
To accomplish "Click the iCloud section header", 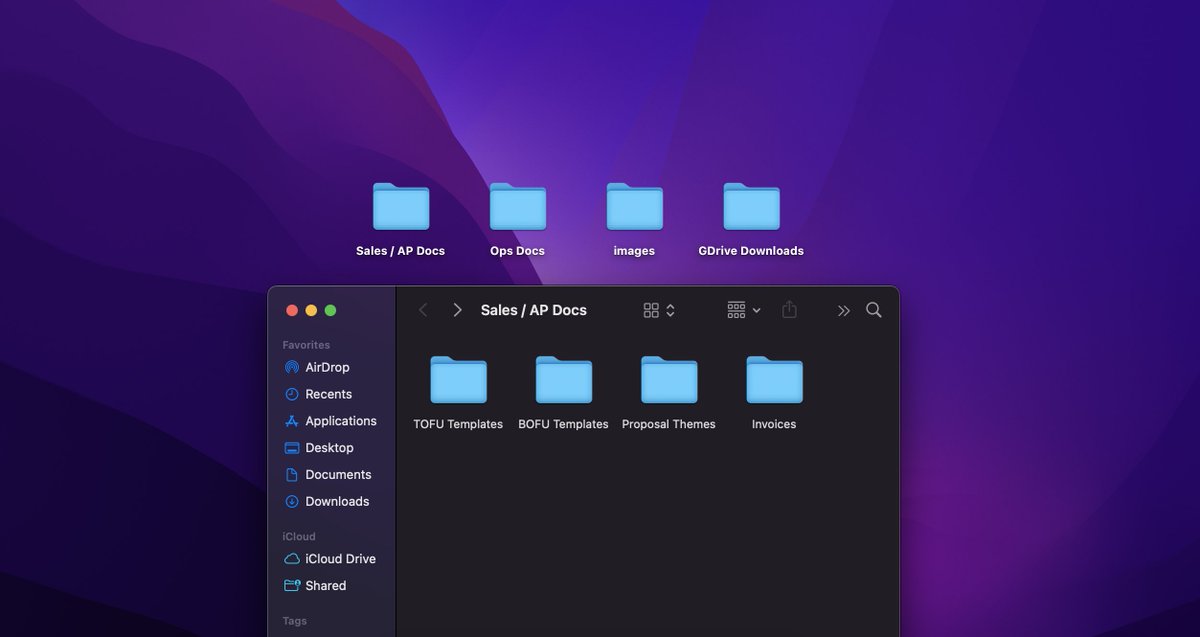I will (299, 537).
